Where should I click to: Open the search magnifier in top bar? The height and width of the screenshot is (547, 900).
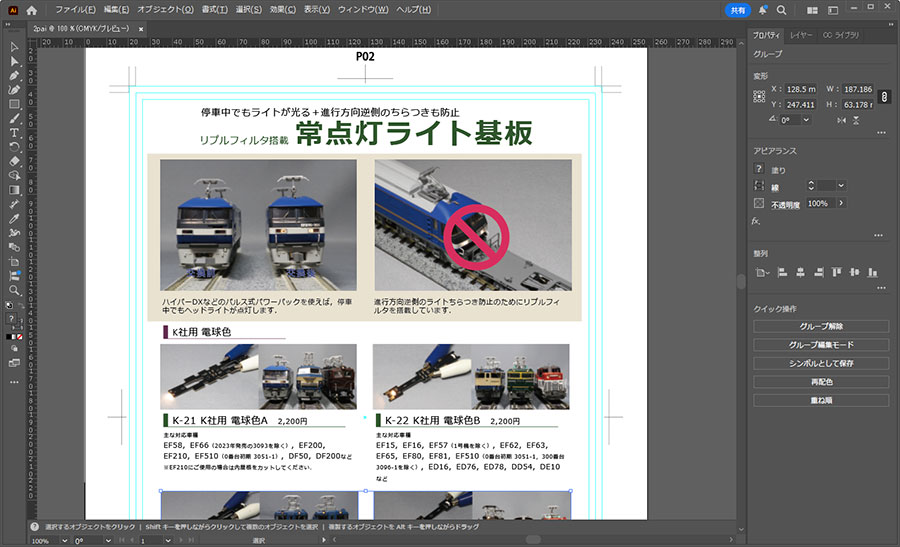coord(781,10)
